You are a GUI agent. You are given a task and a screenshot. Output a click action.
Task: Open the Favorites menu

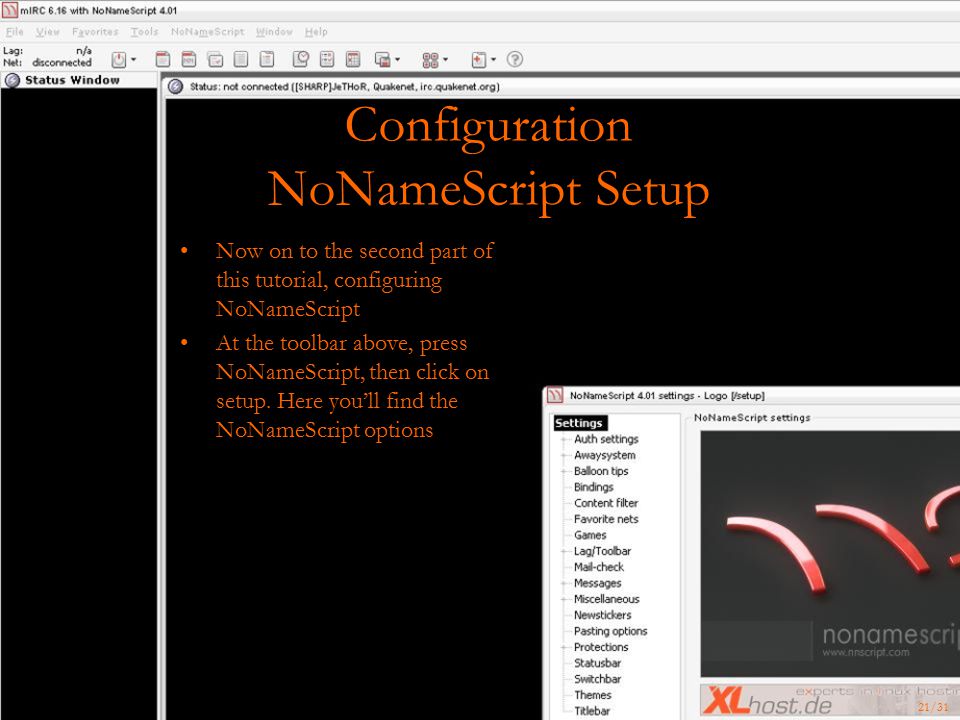[x=95, y=32]
